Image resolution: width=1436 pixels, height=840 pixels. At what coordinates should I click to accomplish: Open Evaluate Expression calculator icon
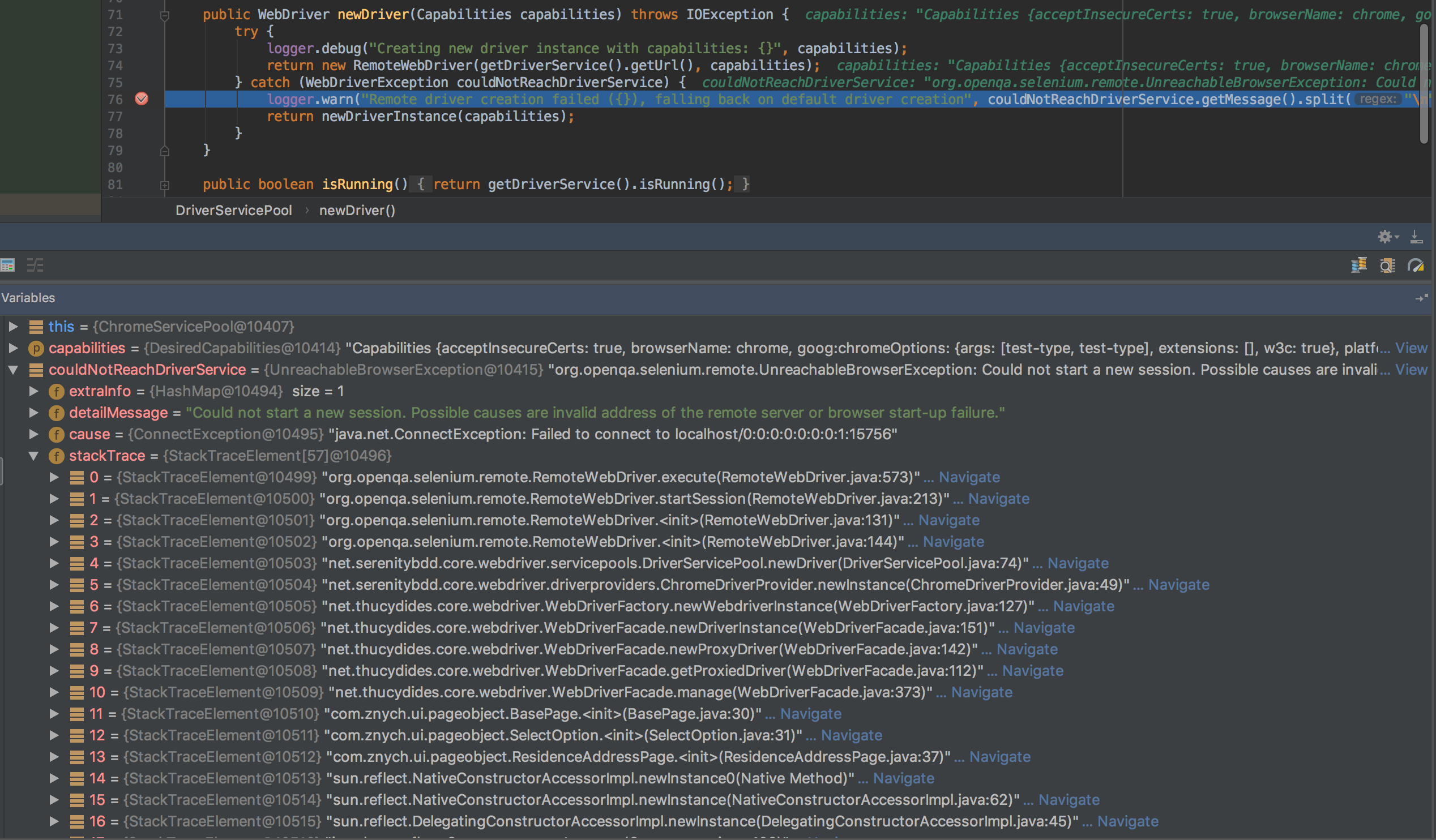[7, 265]
